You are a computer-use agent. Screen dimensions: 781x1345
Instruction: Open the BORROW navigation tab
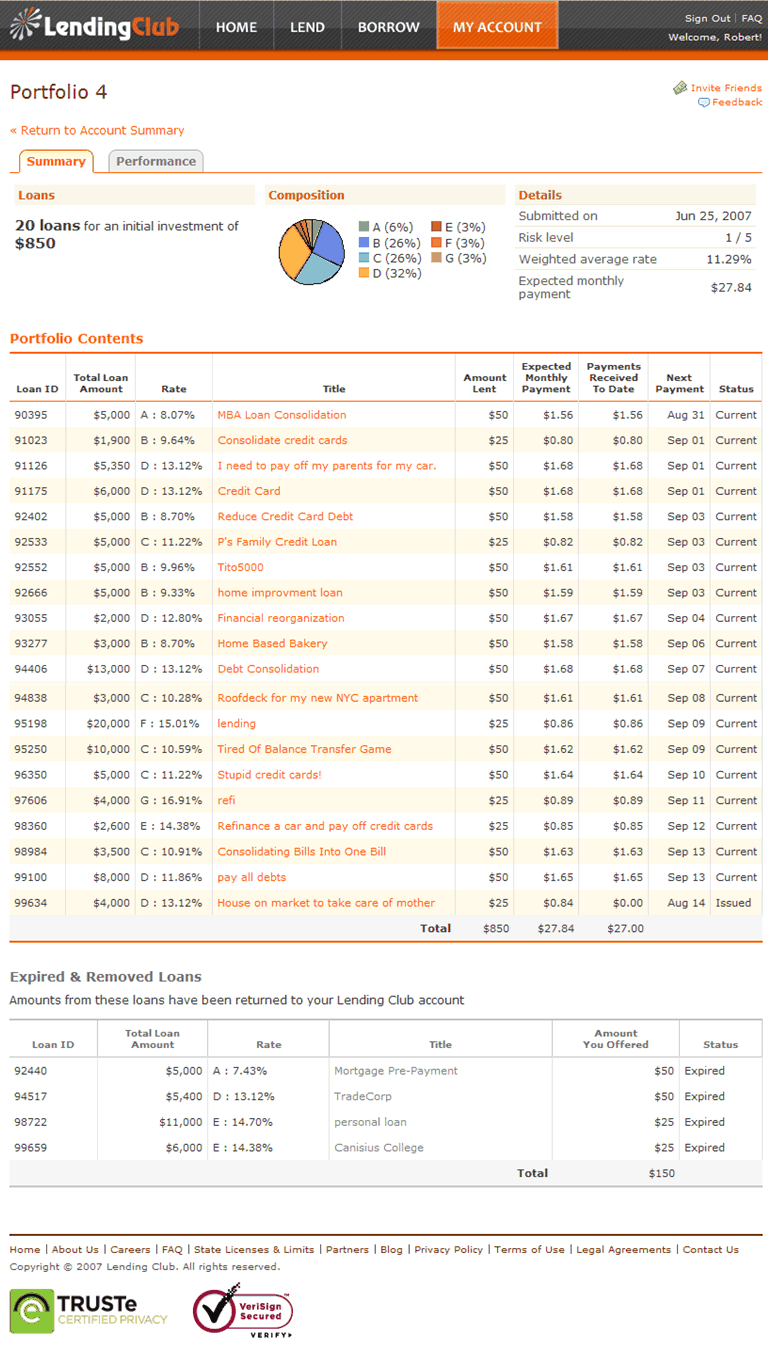[x=388, y=27]
